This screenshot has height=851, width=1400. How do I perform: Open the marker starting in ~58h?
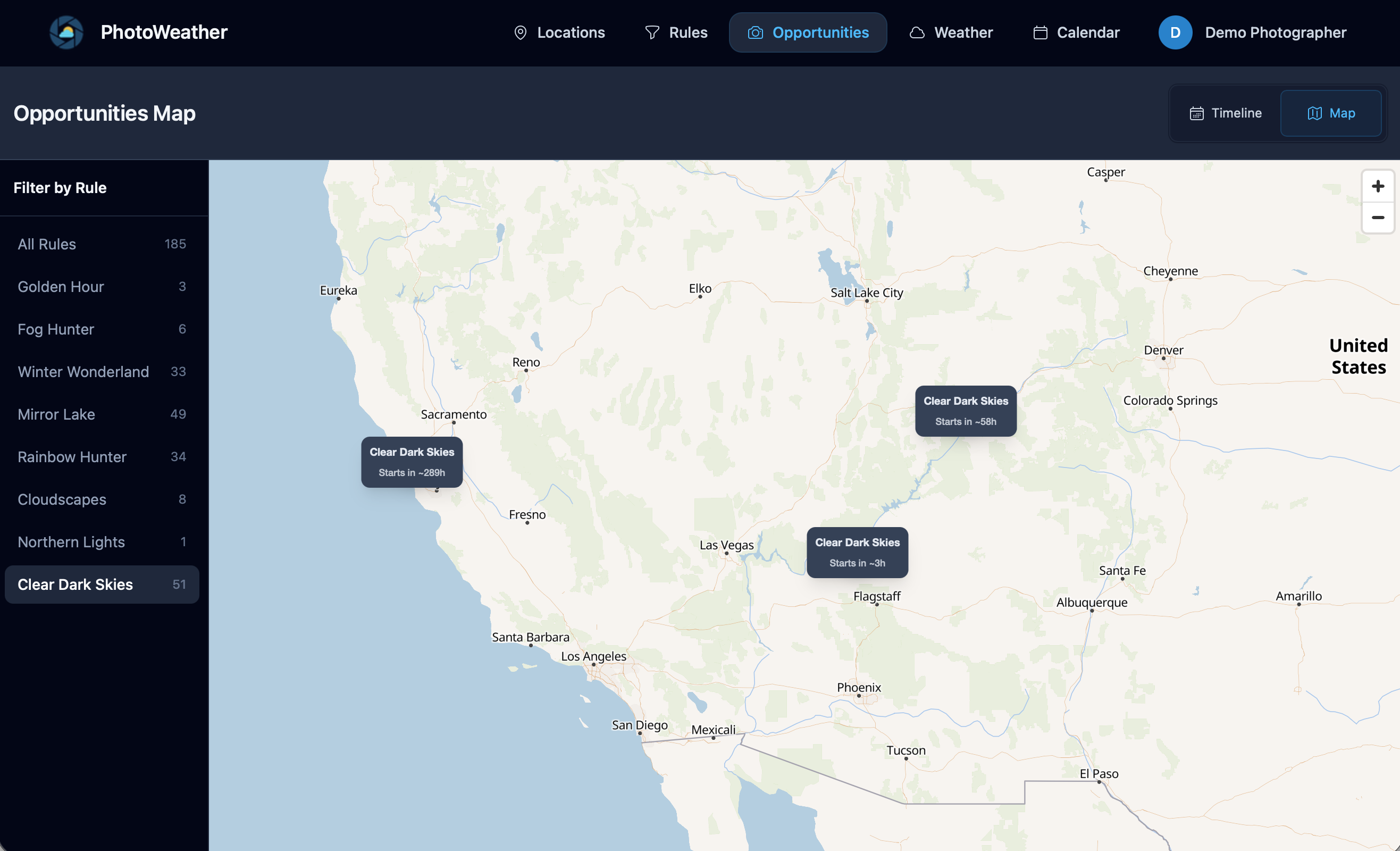966,411
